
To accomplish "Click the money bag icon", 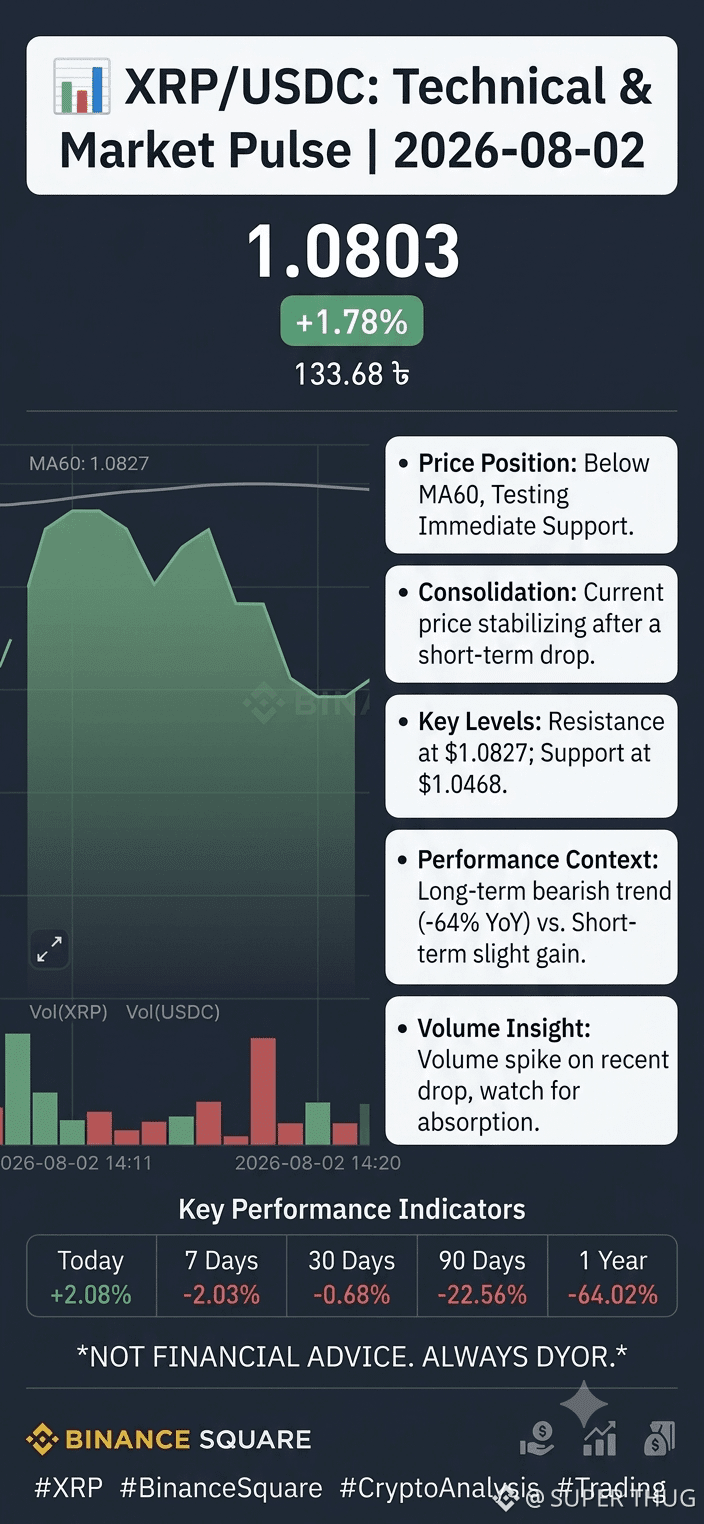I will [x=660, y=1439].
